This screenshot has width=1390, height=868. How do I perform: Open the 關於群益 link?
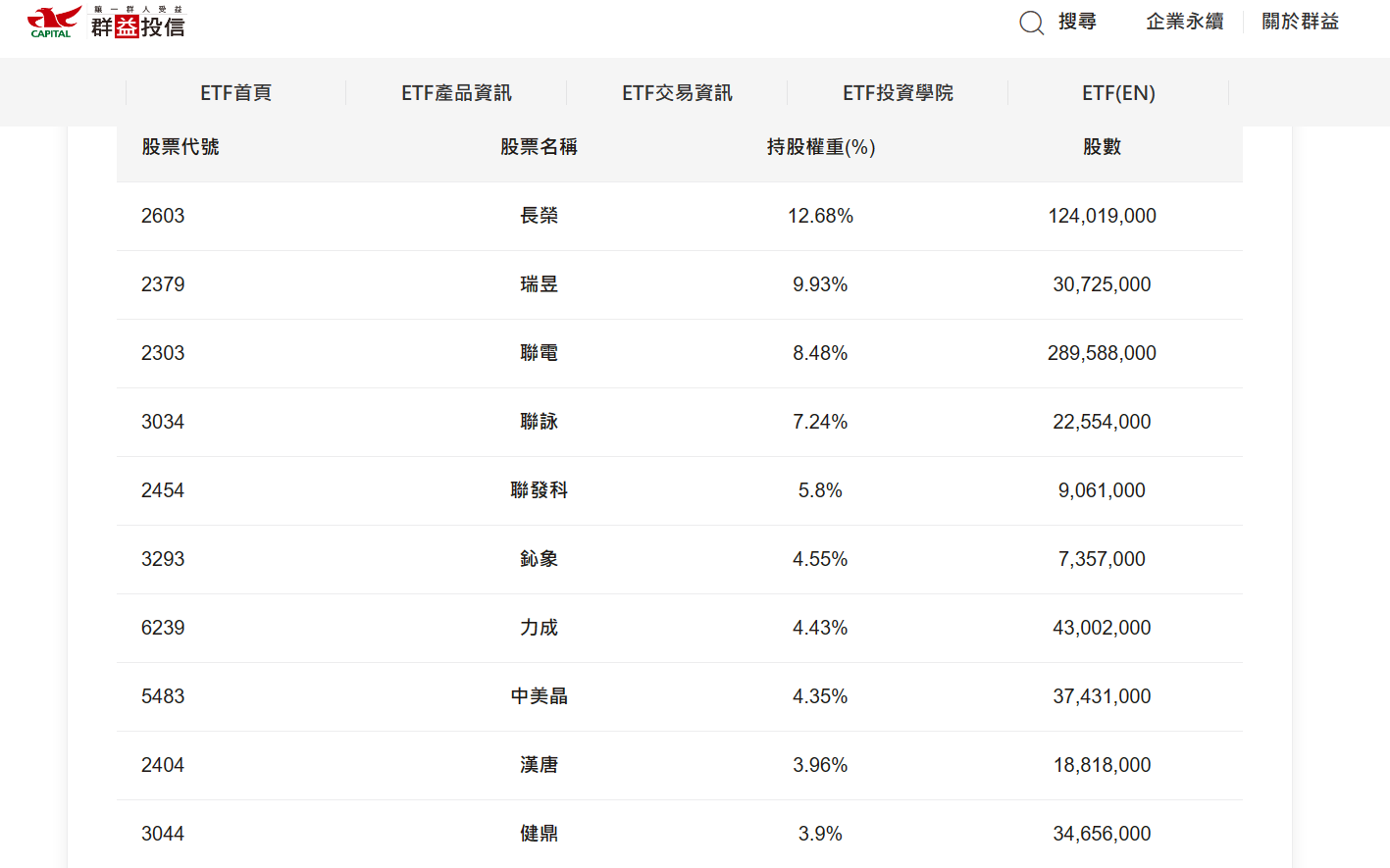1300,22
